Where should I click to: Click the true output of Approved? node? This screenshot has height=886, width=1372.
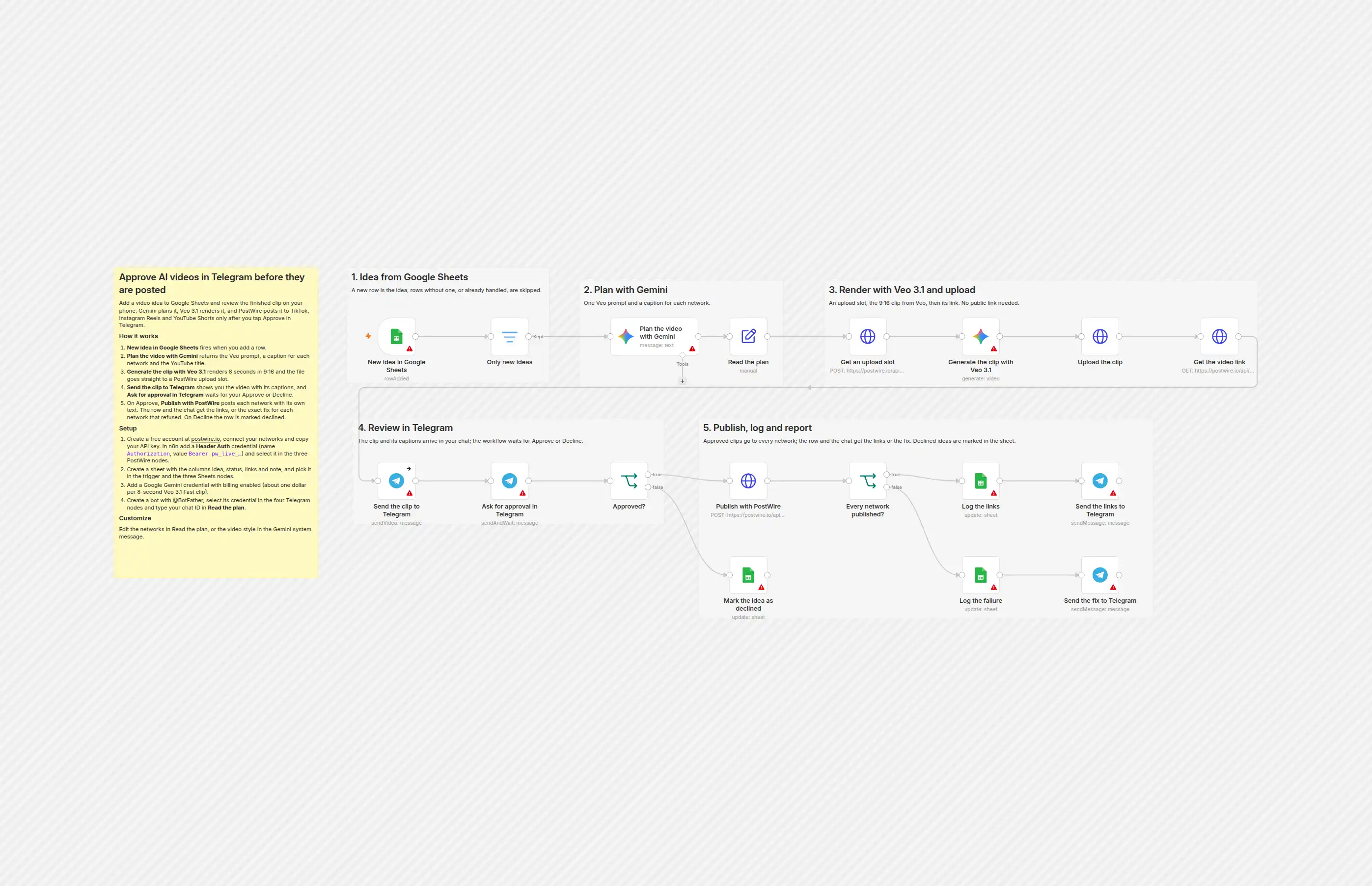(648, 475)
